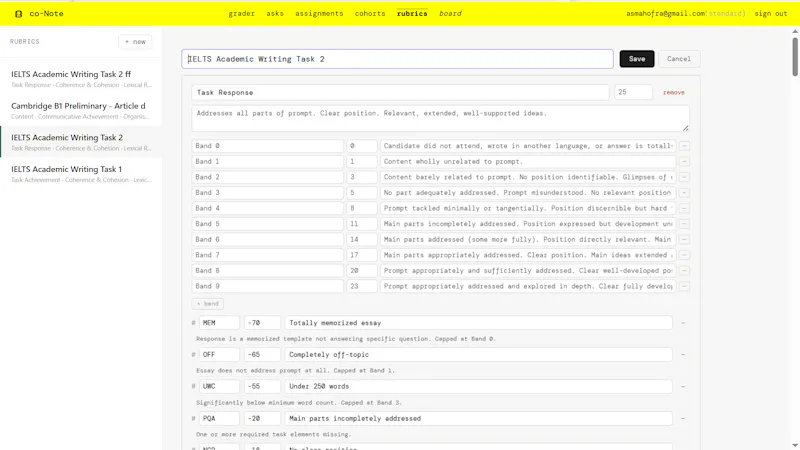This screenshot has height=450, width=800.
Task: Remove the Band 7 row with minus button
Action: coord(684,255)
